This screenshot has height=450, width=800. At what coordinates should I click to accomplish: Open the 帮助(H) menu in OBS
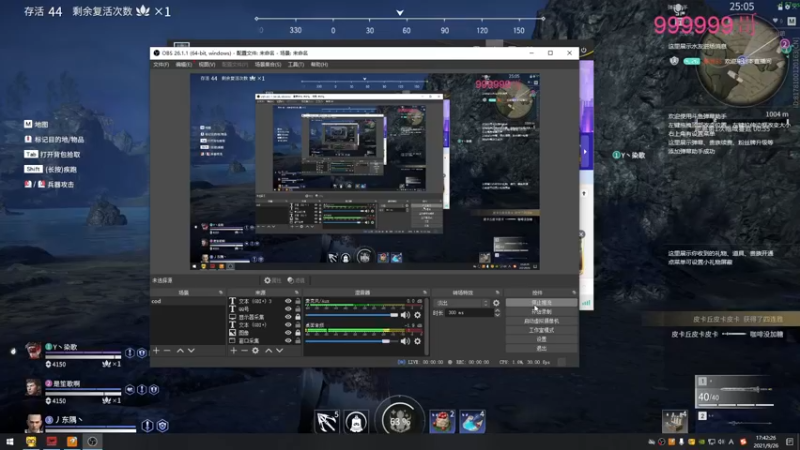coord(319,65)
